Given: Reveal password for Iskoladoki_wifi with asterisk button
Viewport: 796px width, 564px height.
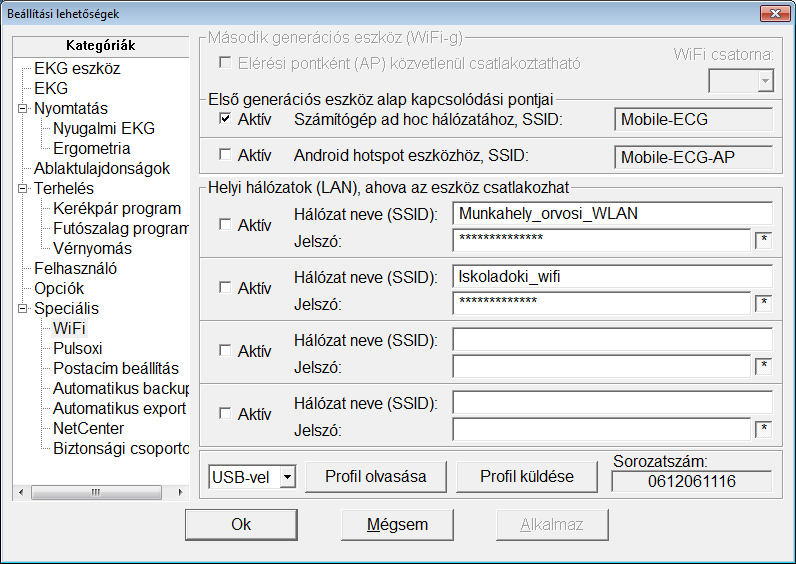Looking at the screenshot, I should [764, 304].
